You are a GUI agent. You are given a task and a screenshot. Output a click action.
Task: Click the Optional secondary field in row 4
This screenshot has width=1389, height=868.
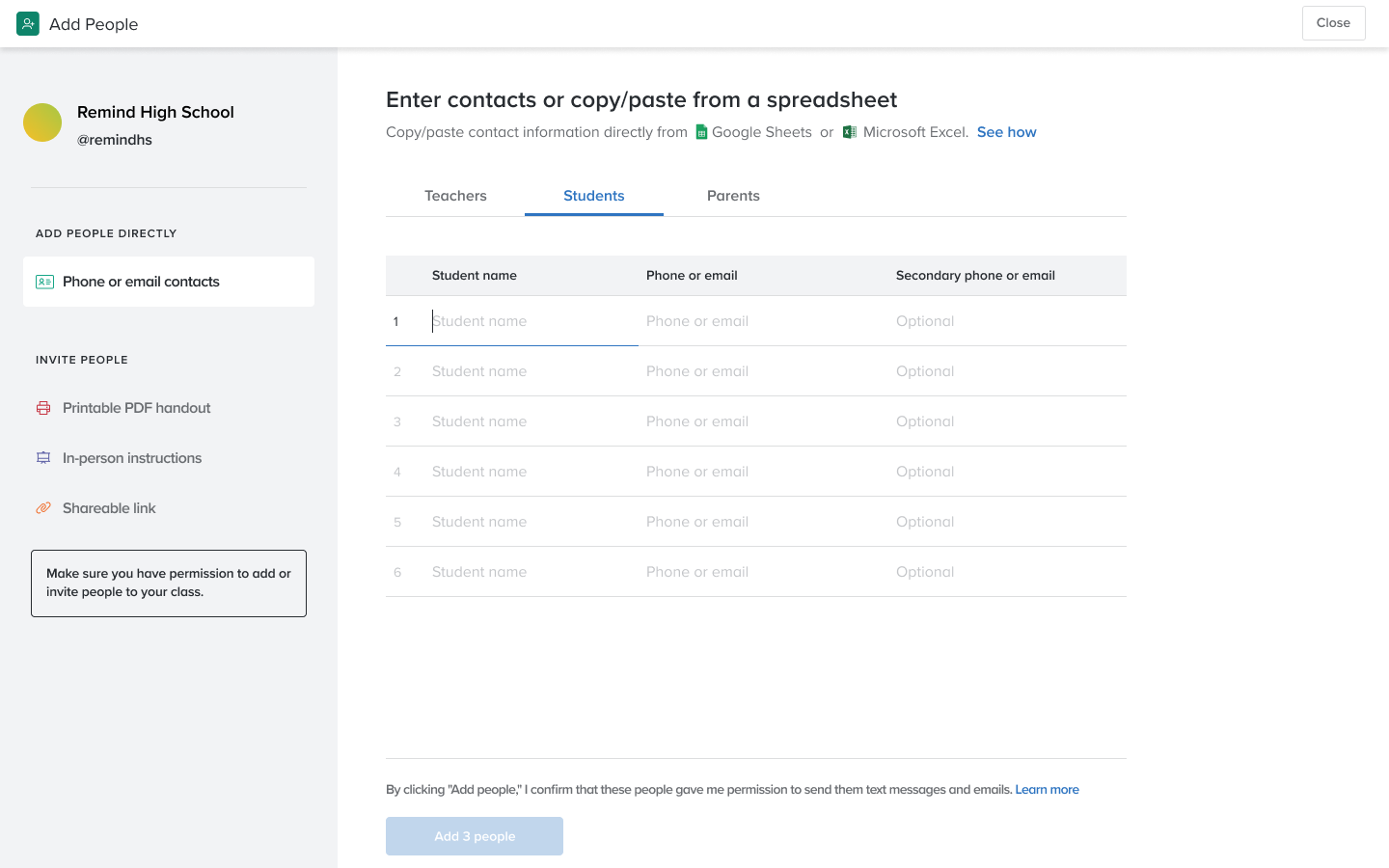(x=1007, y=472)
